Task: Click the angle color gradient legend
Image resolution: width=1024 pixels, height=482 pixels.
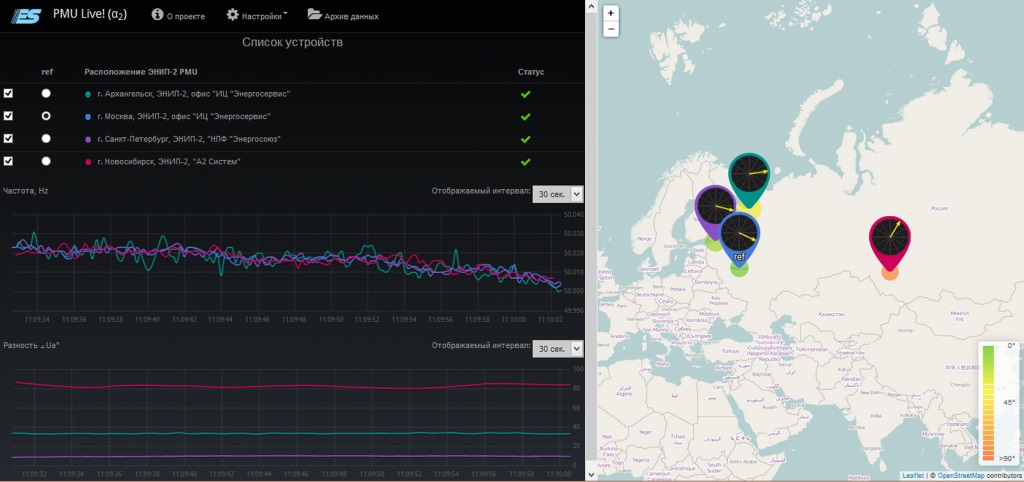Action: [988, 403]
